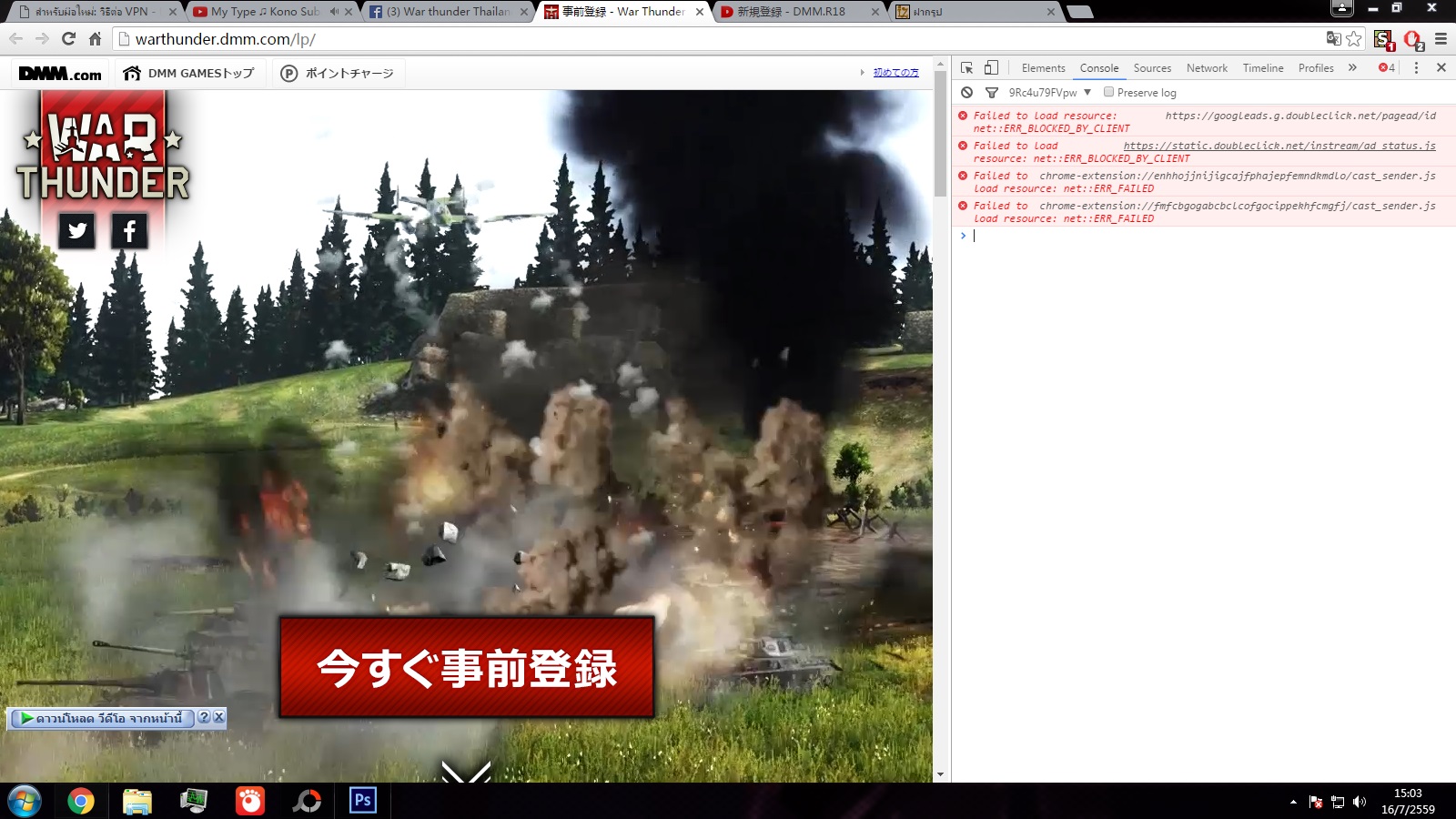Switch to the Elements tab
This screenshot has height=819, width=1456.
pos(1043,67)
